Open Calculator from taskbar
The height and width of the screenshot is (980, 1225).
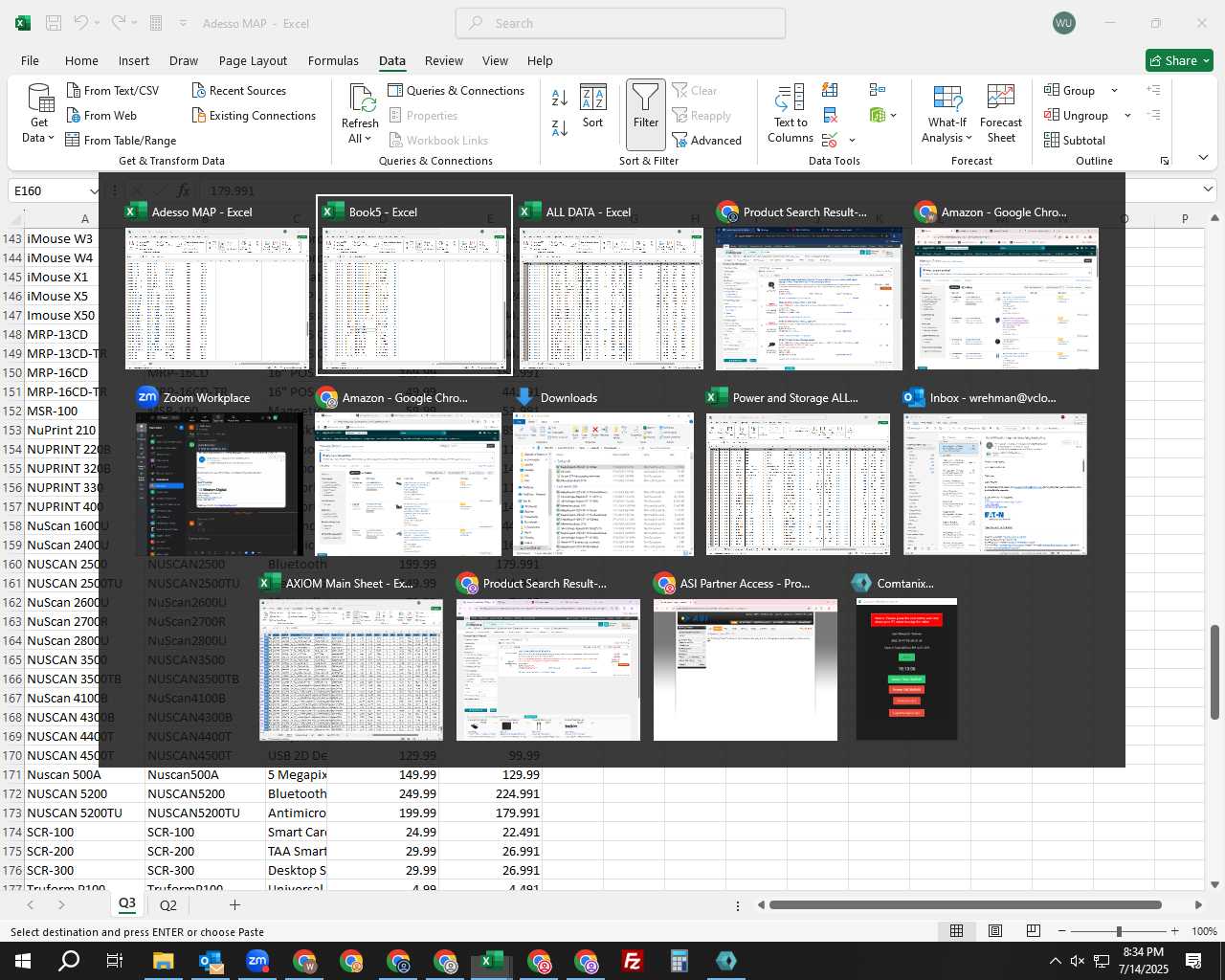(x=679, y=961)
